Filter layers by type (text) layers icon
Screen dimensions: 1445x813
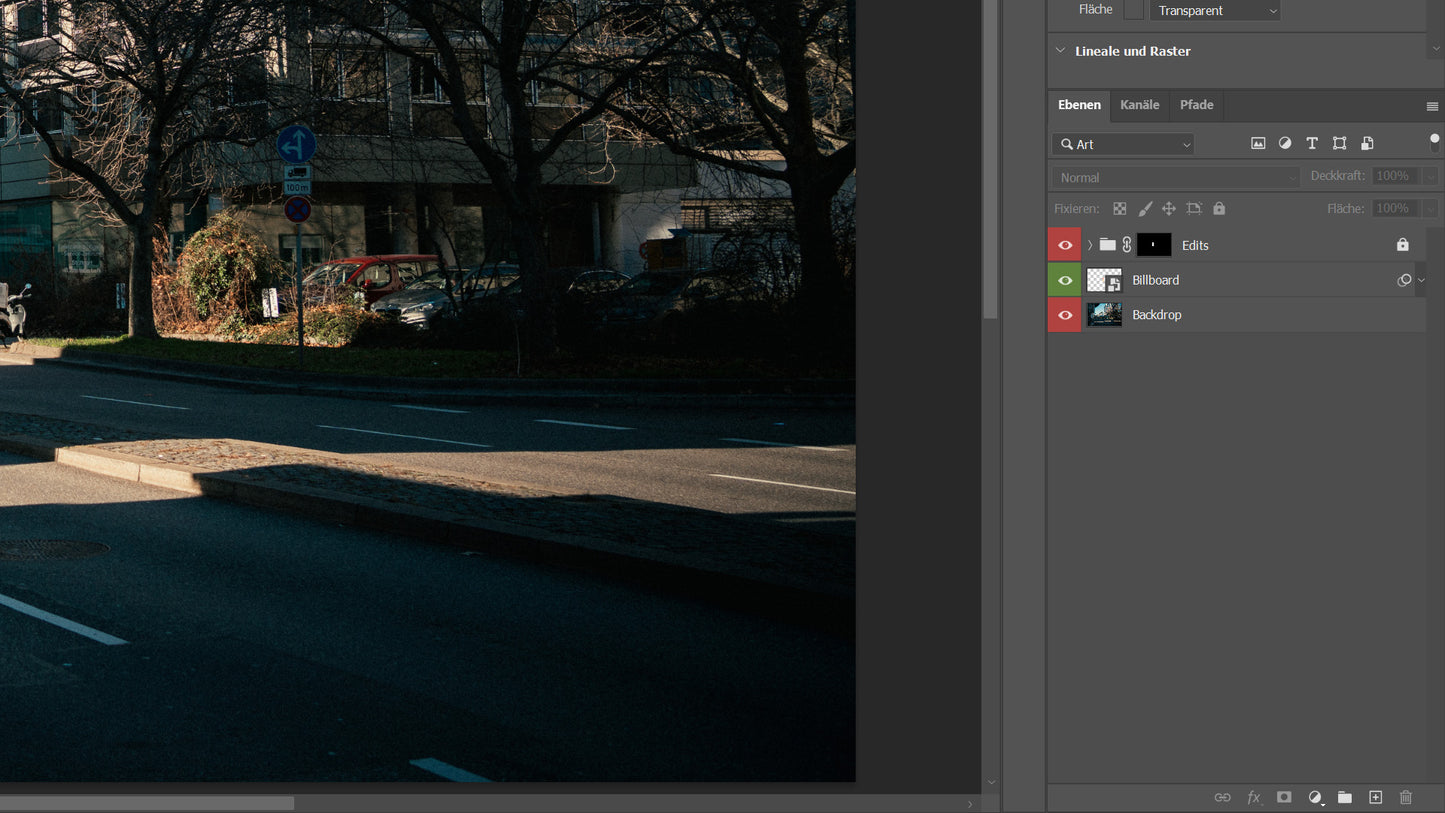1312,144
